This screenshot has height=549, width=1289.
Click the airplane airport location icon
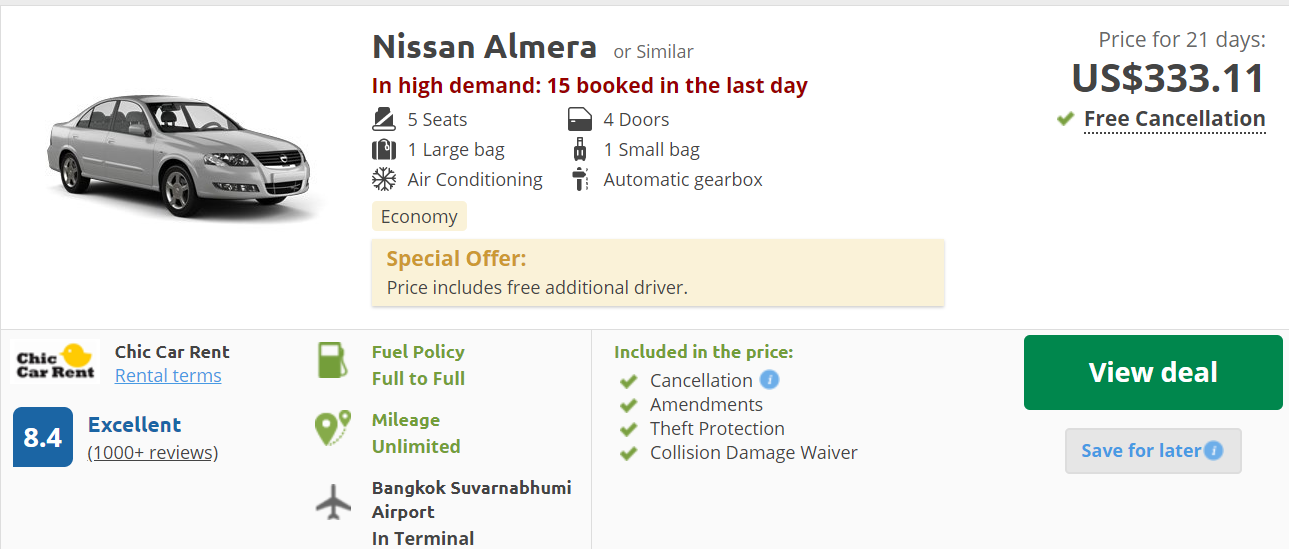tap(334, 501)
